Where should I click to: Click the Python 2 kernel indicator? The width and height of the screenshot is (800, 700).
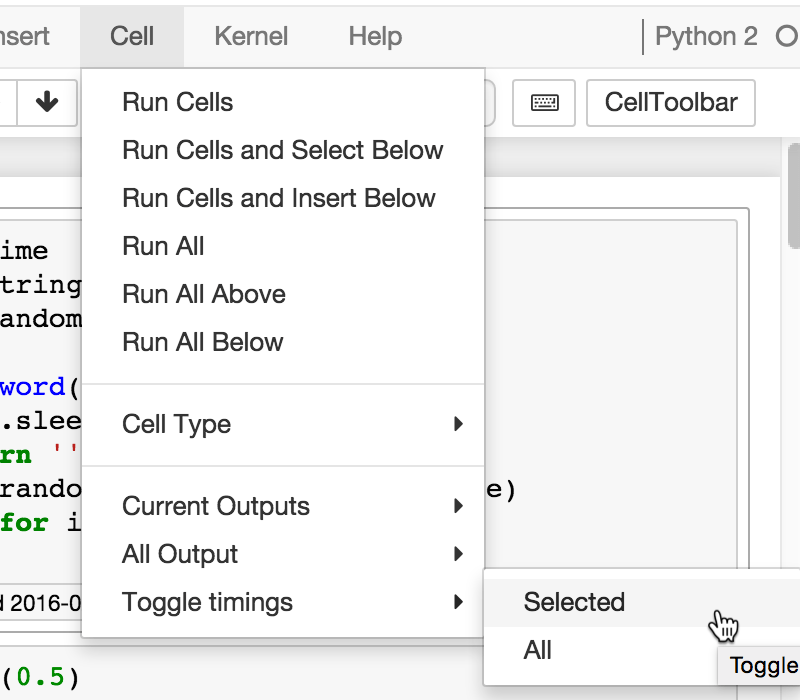(x=707, y=36)
